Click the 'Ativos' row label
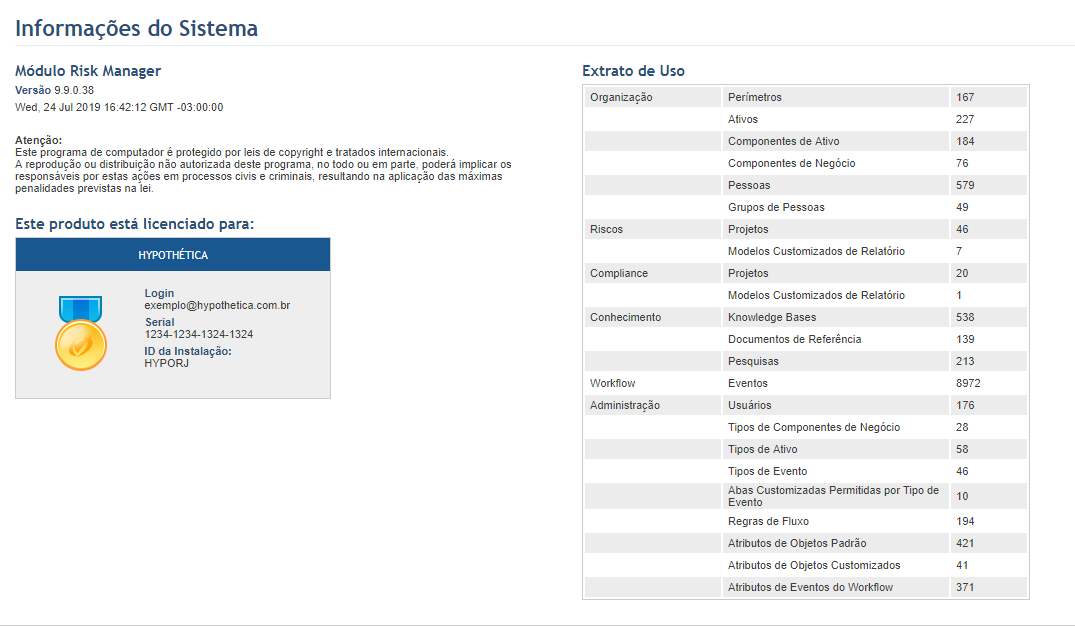1075x626 pixels. point(742,119)
